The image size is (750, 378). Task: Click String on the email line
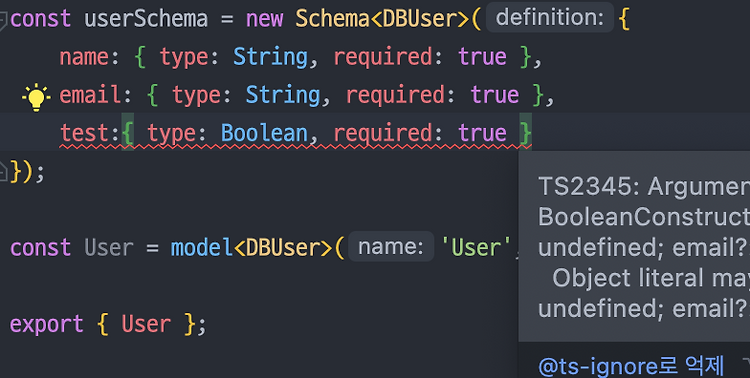(x=283, y=95)
